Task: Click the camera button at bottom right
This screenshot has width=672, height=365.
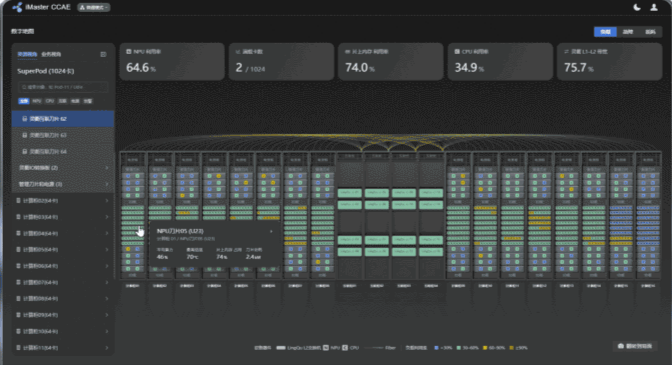Action: pyautogui.click(x=635, y=346)
